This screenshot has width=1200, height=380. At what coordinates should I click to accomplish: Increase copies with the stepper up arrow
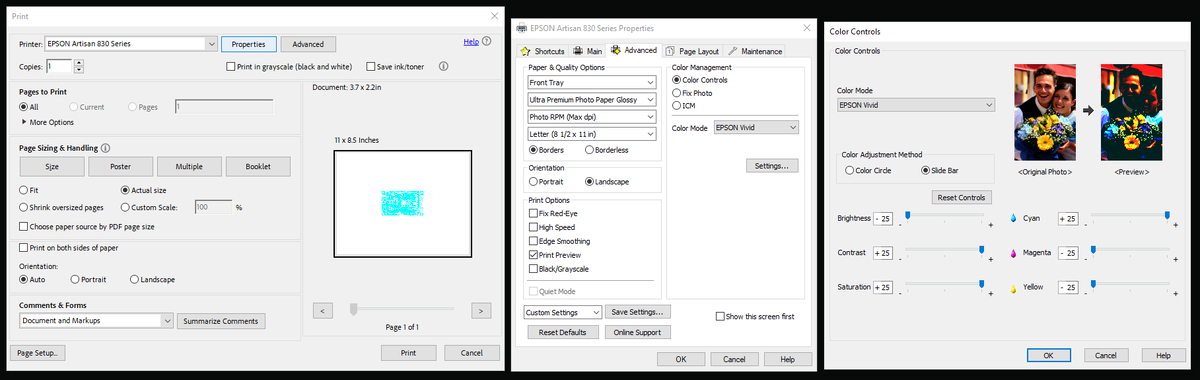pyautogui.click(x=78, y=63)
